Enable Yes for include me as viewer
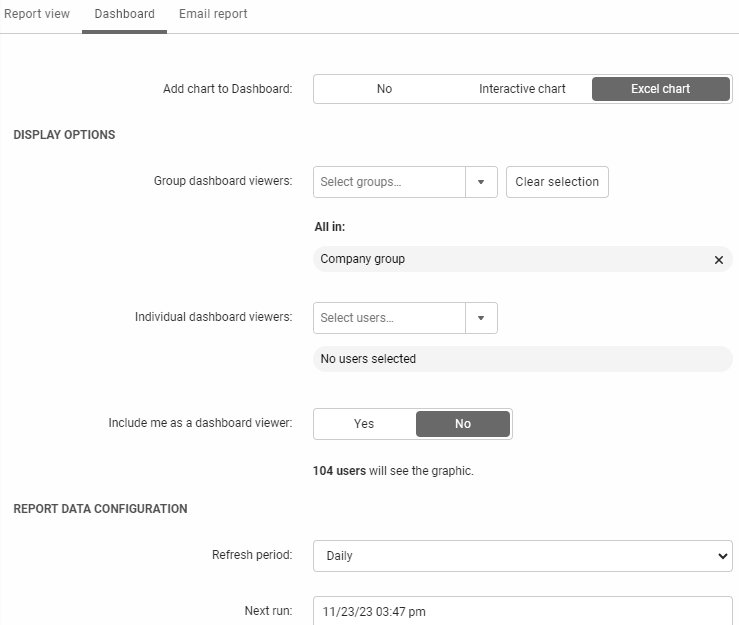This screenshot has width=739, height=625. [x=364, y=424]
